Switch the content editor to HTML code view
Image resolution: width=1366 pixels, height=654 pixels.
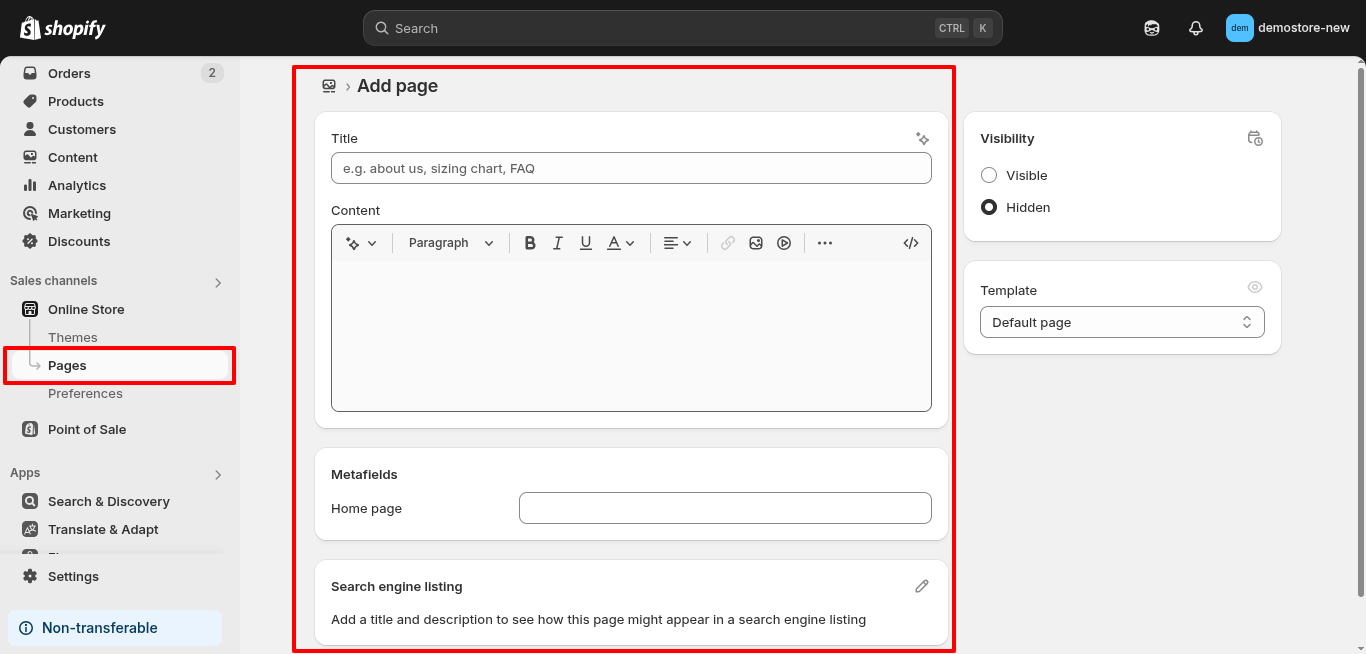coord(910,242)
